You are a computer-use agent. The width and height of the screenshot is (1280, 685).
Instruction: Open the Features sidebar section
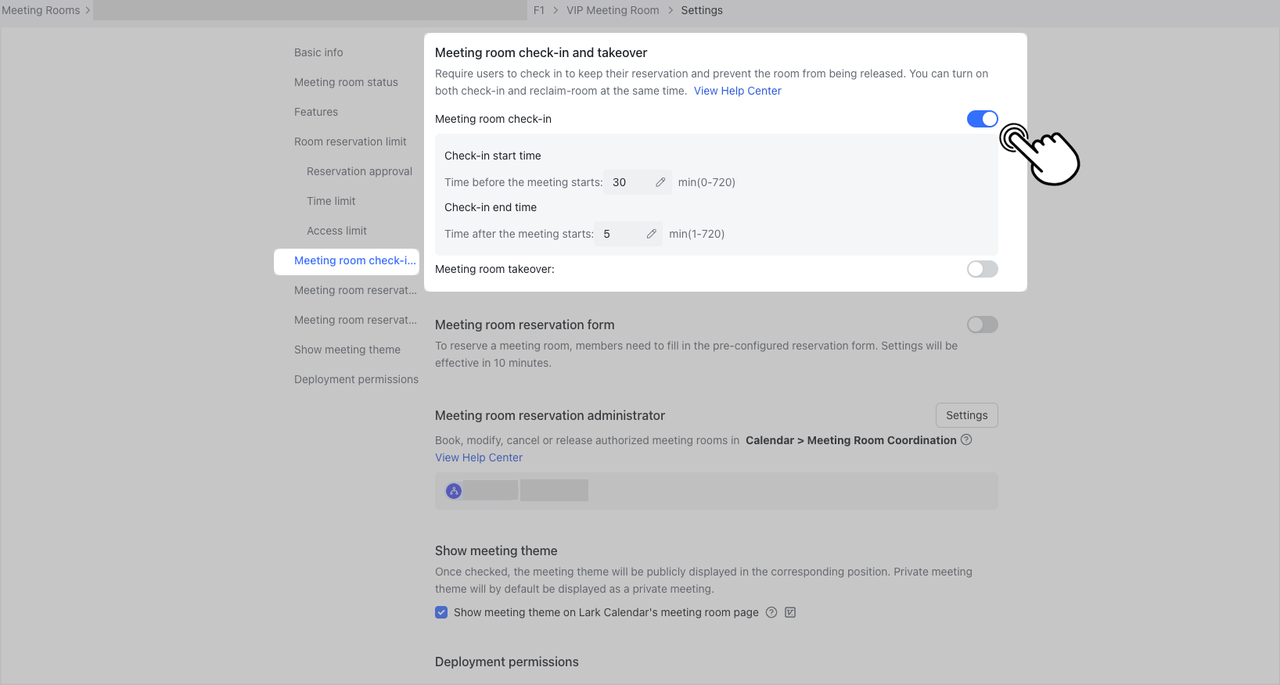click(316, 112)
